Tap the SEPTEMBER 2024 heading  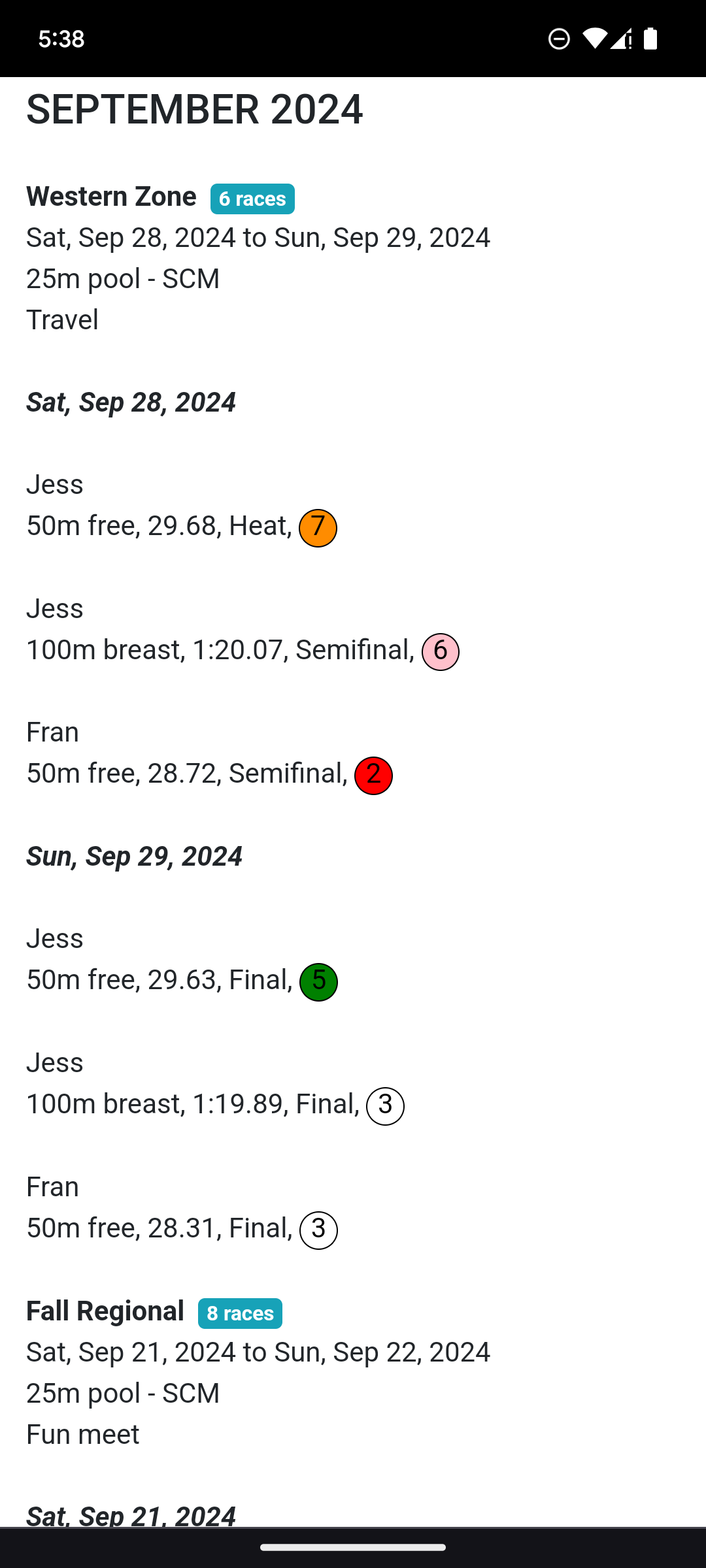coord(194,109)
